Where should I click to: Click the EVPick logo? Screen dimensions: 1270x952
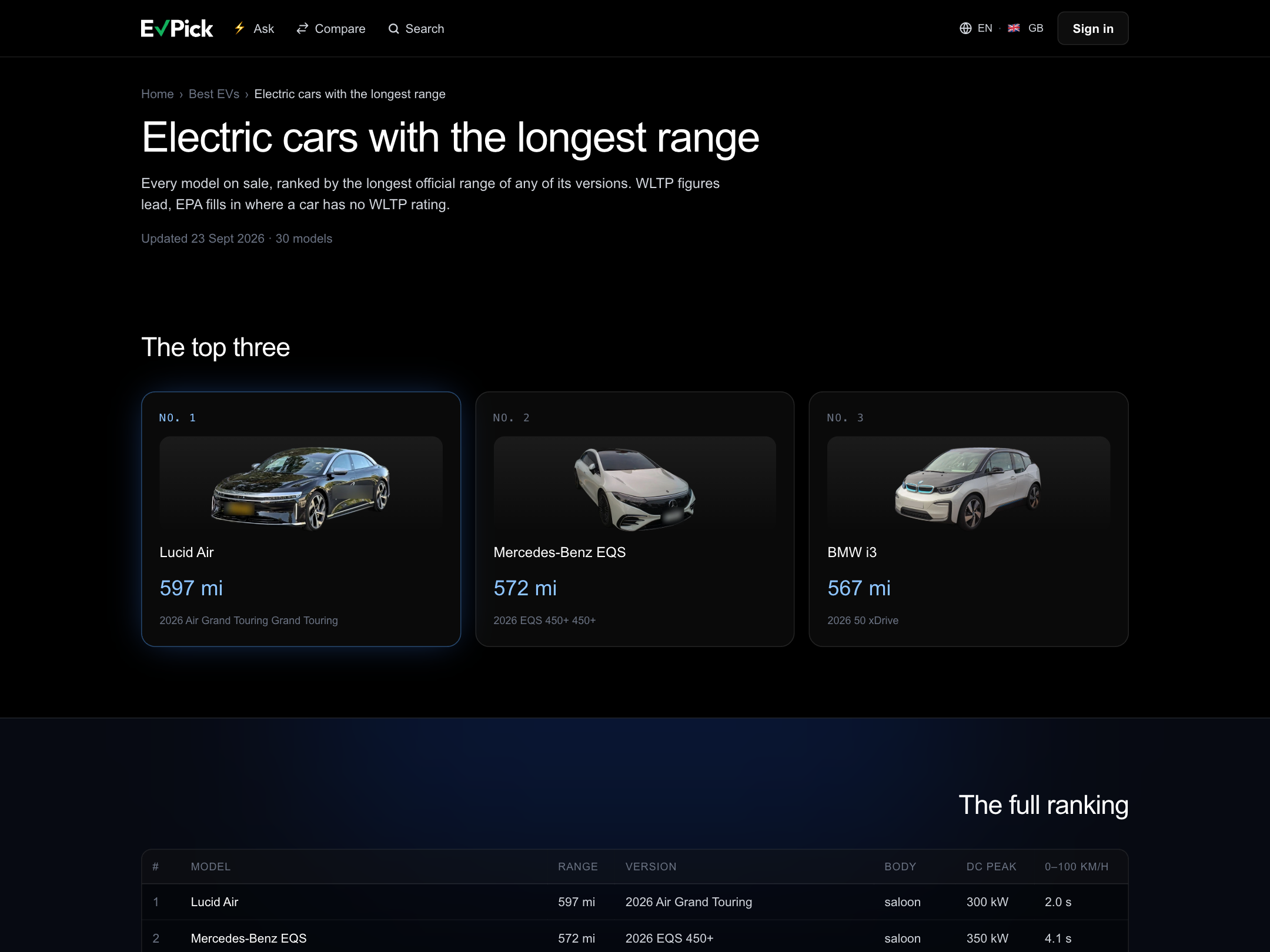176,28
